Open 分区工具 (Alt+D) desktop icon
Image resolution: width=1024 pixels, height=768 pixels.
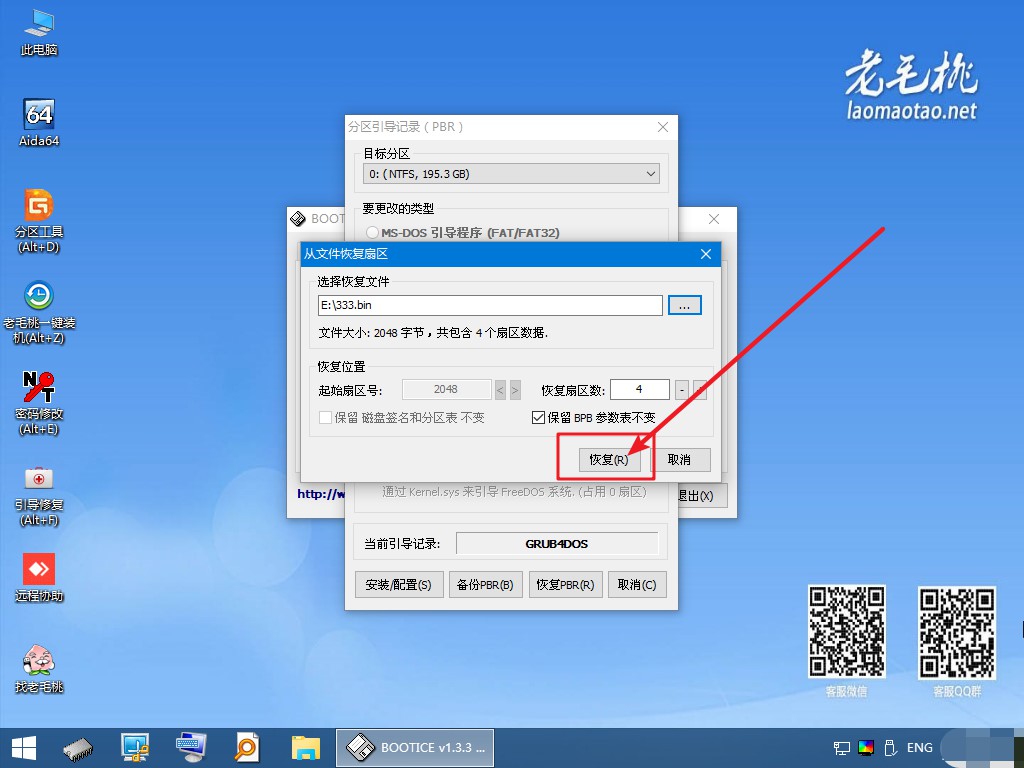click(39, 220)
